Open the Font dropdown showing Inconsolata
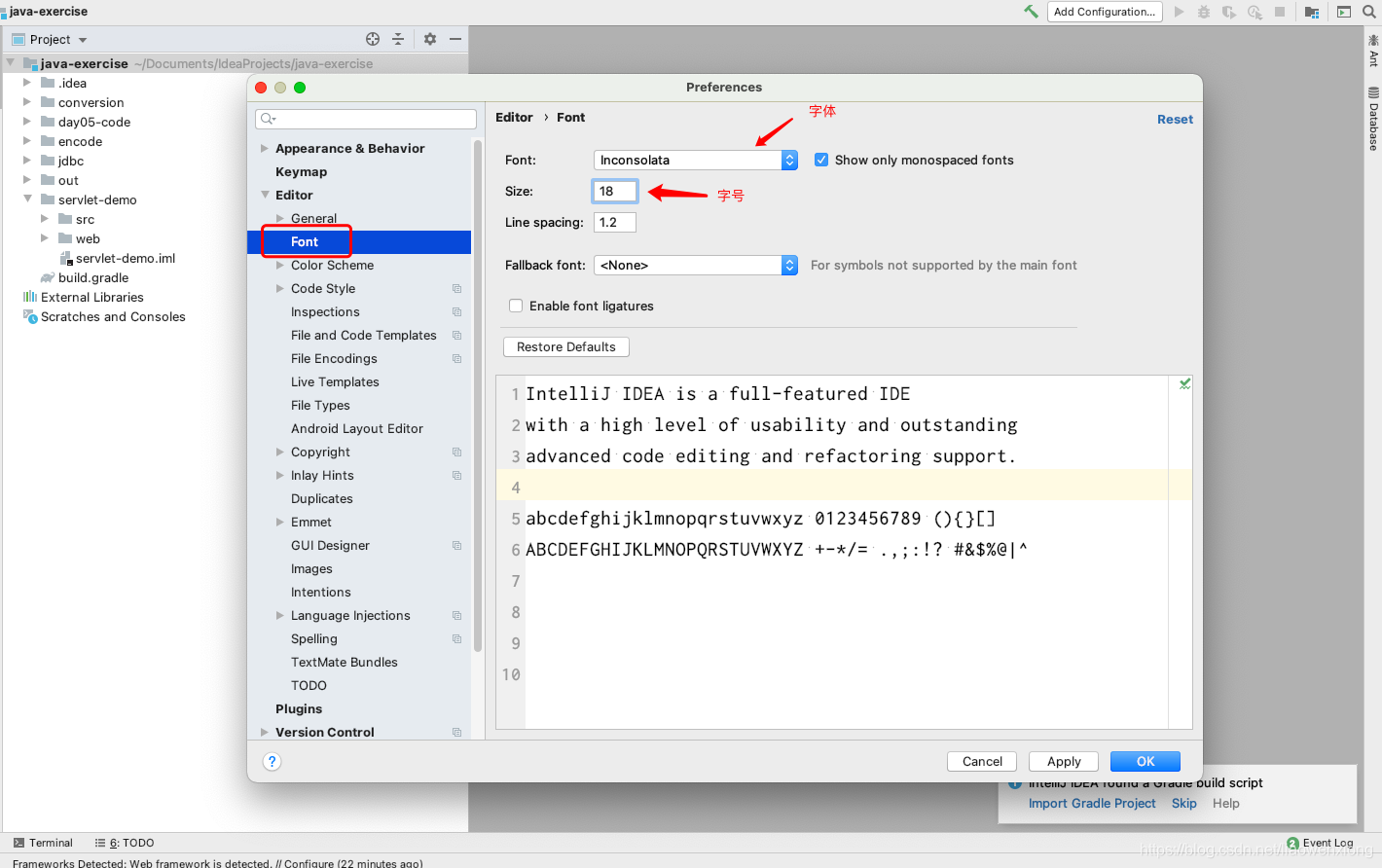The image size is (1382, 868). click(695, 160)
